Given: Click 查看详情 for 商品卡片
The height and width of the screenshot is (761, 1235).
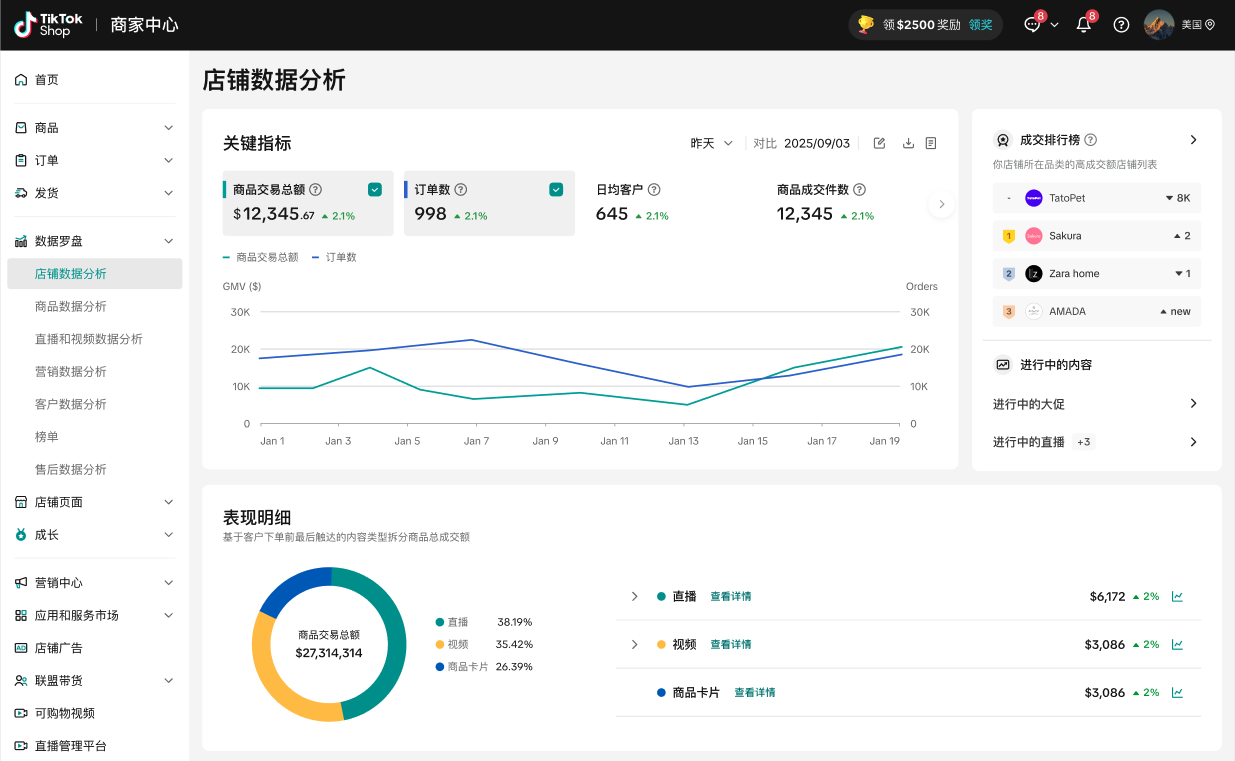Looking at the screenshot, I should coord(754,693).
